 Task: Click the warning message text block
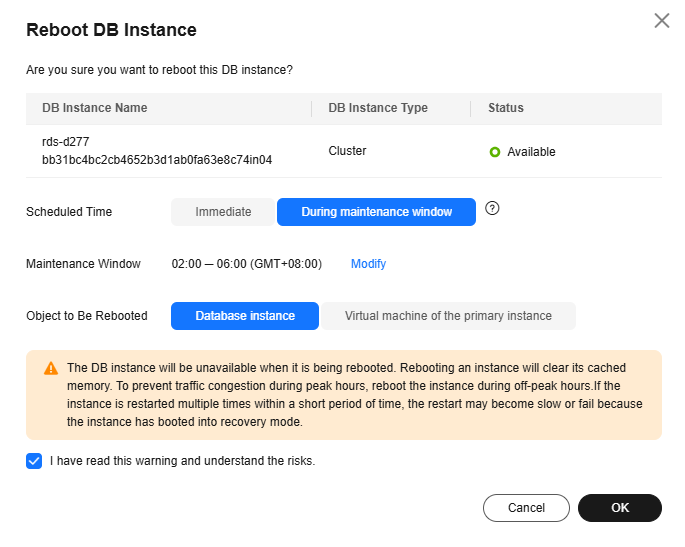[x=354, y=395]
